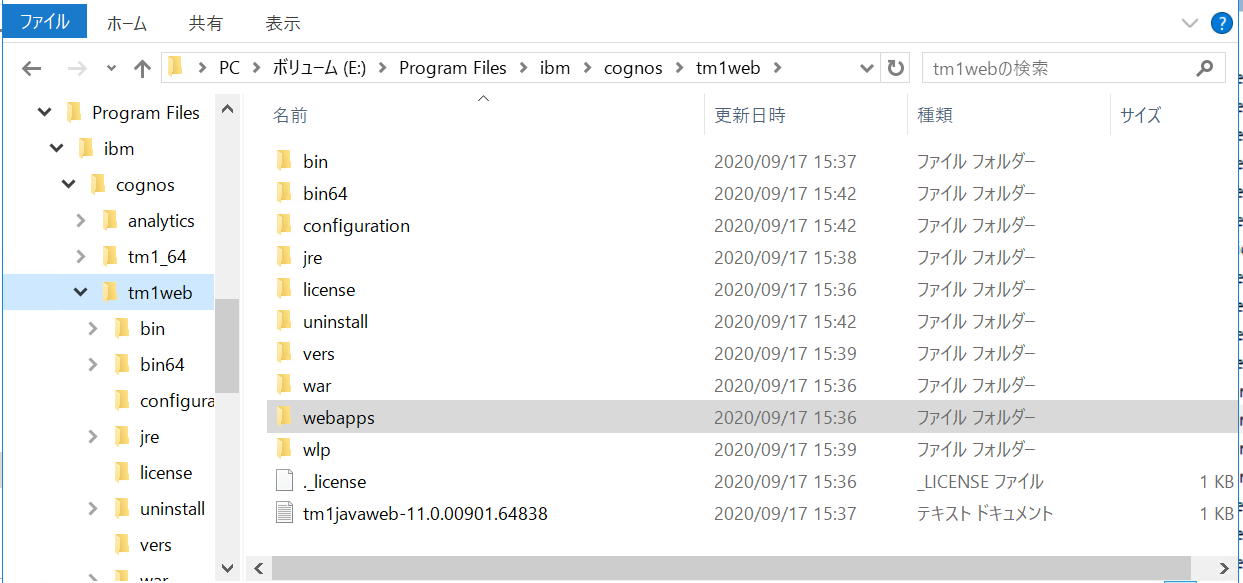
Task: Click PC in the address breadcrumb
Action: (x=230, y=68)
